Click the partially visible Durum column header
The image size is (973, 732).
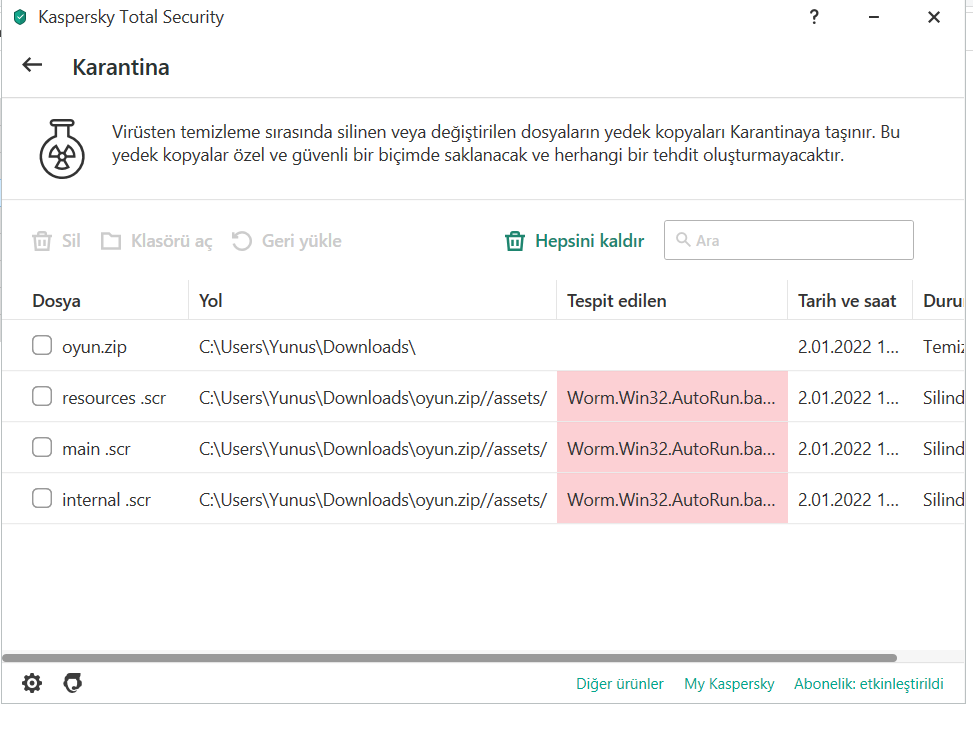943,301
